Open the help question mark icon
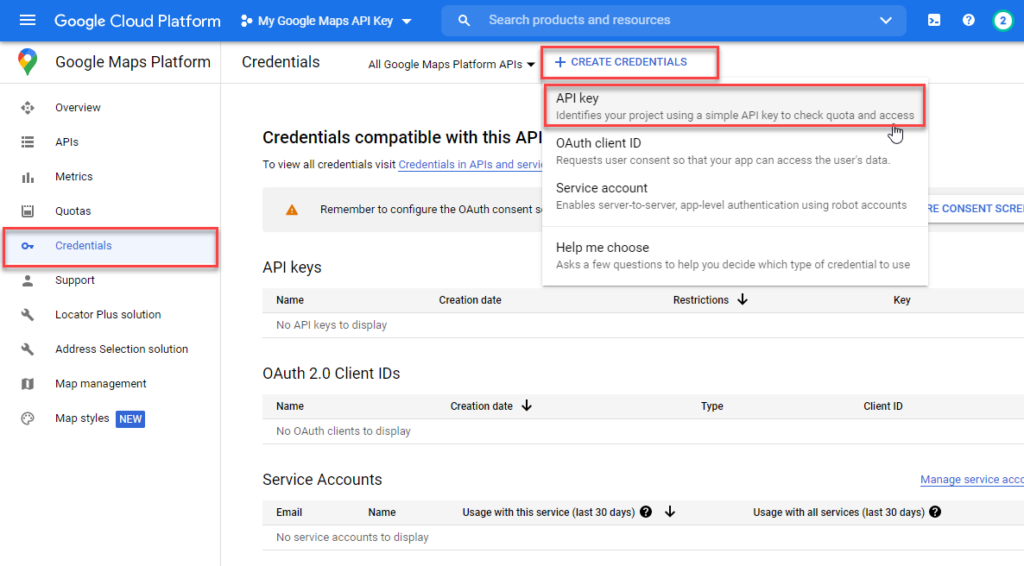Viewport: 1024px width, 566px height. (968, 20)
